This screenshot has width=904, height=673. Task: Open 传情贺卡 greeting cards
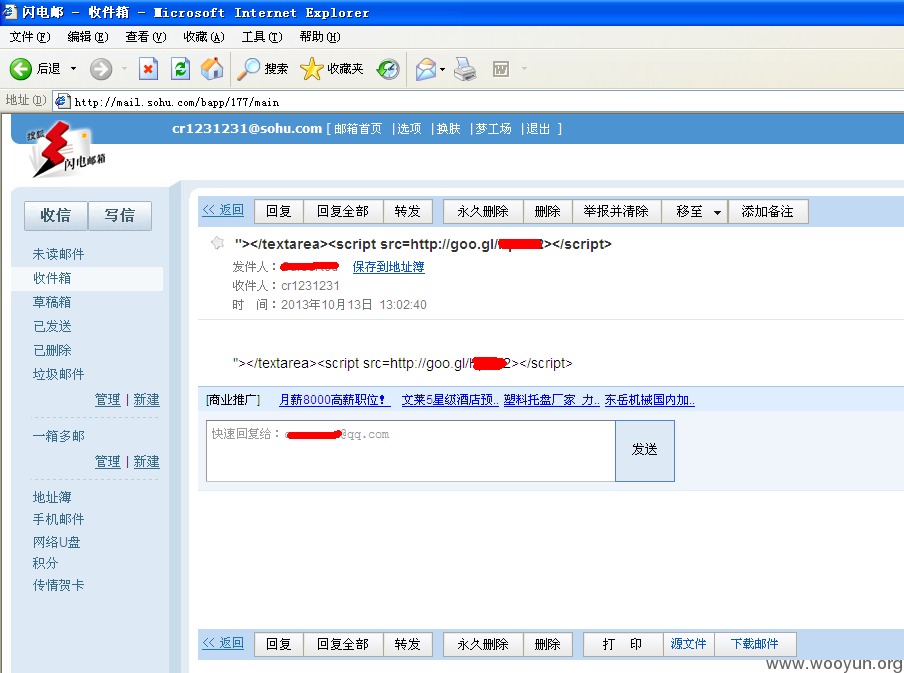[x=58, y=585]
